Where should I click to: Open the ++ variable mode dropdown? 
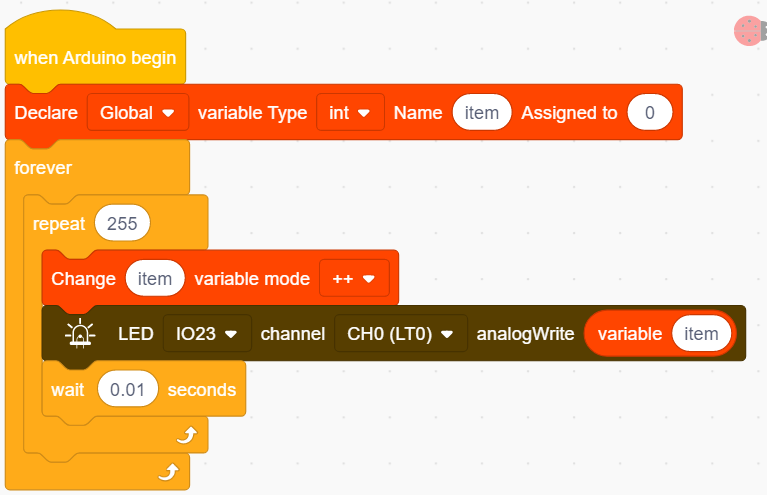coord(354,278)
